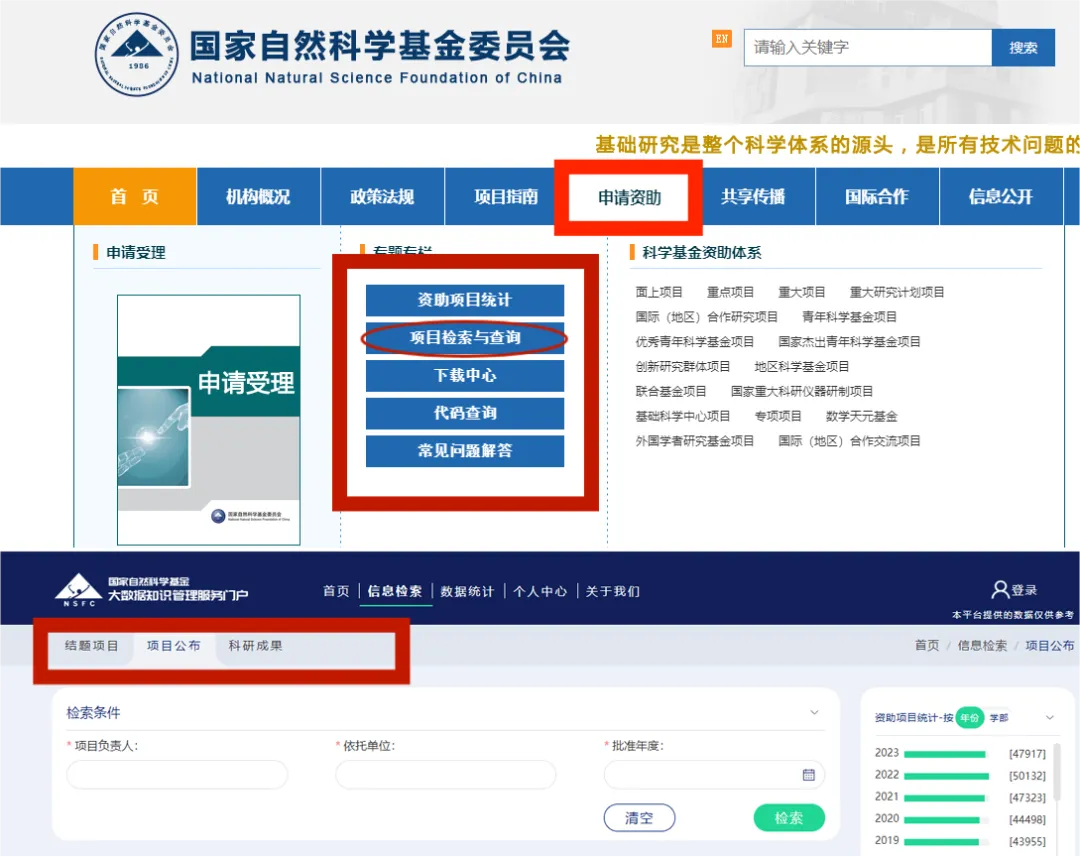Open the 外国学者研究基金项目 link
Image resolution: width=1080 pixels, height=857 pixels.
pyautogui.click(x=694, y=441)
